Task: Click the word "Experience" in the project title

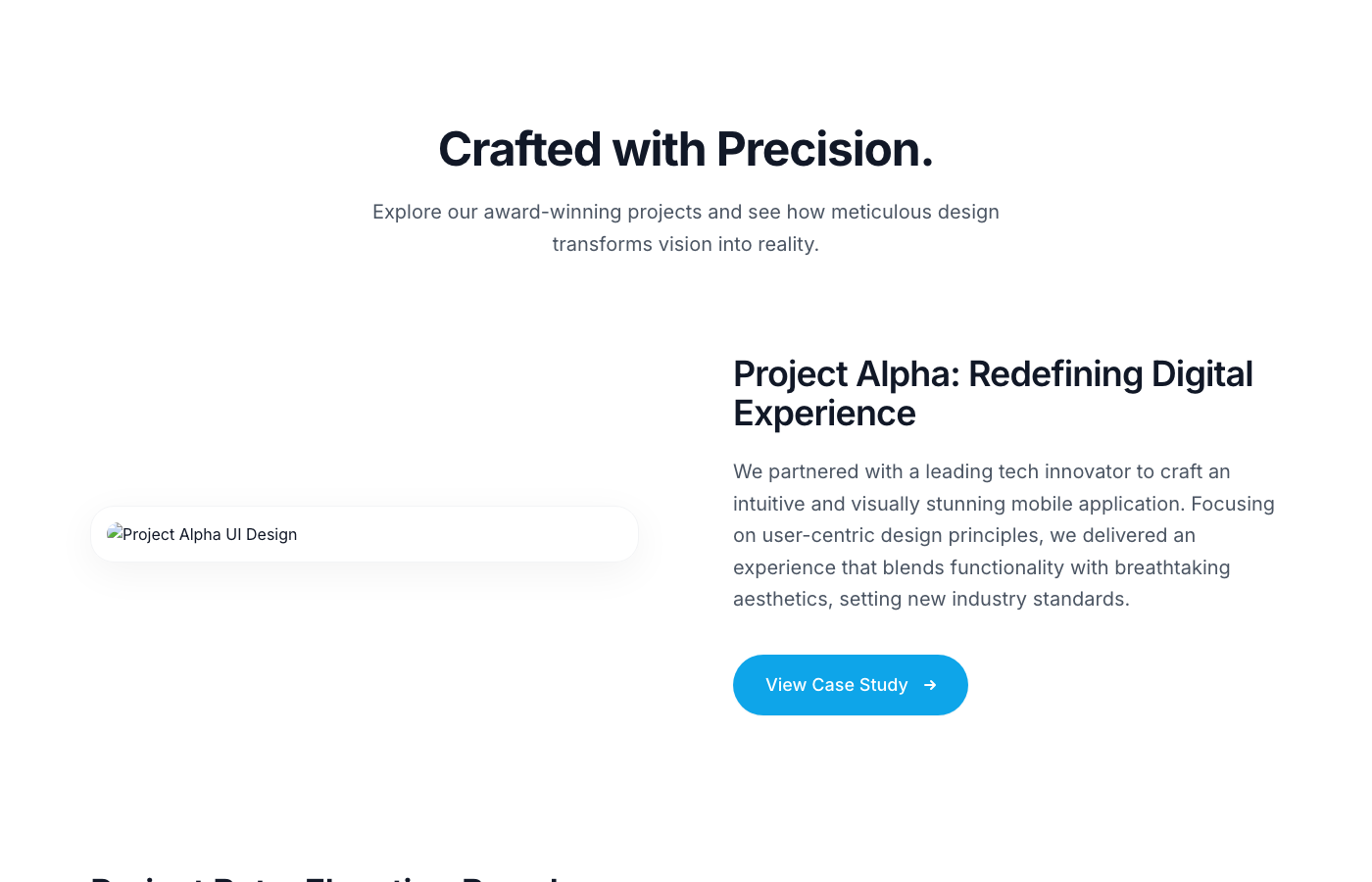Action: pyautogui.click(x=824, y=415)
